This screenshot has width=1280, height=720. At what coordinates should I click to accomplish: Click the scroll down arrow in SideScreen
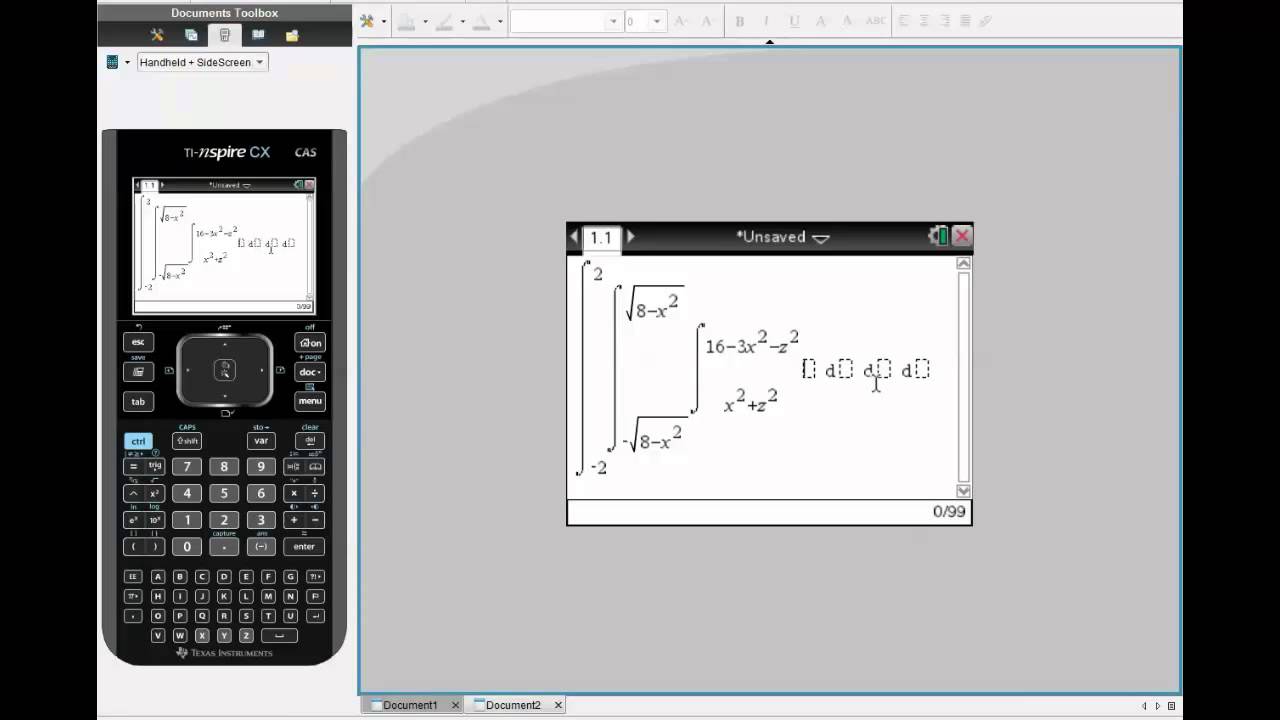point(963,490)
